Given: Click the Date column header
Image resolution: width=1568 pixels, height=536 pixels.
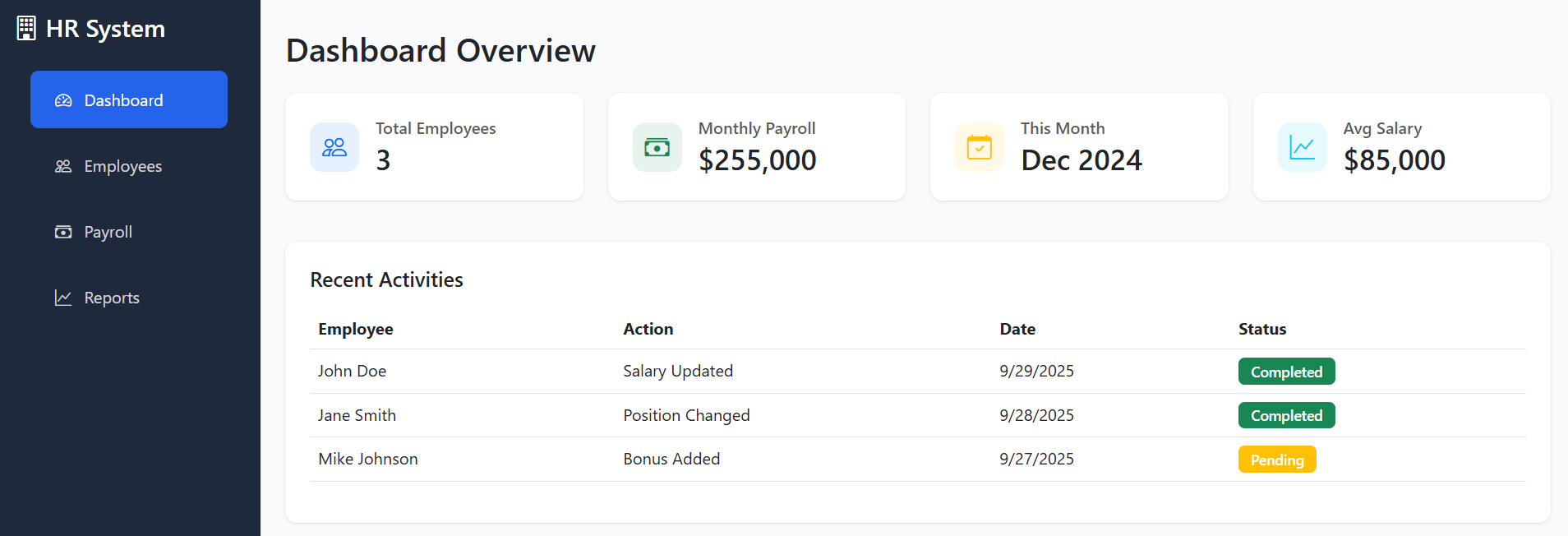Looking at the screenshot, I should click(1017, 329).
